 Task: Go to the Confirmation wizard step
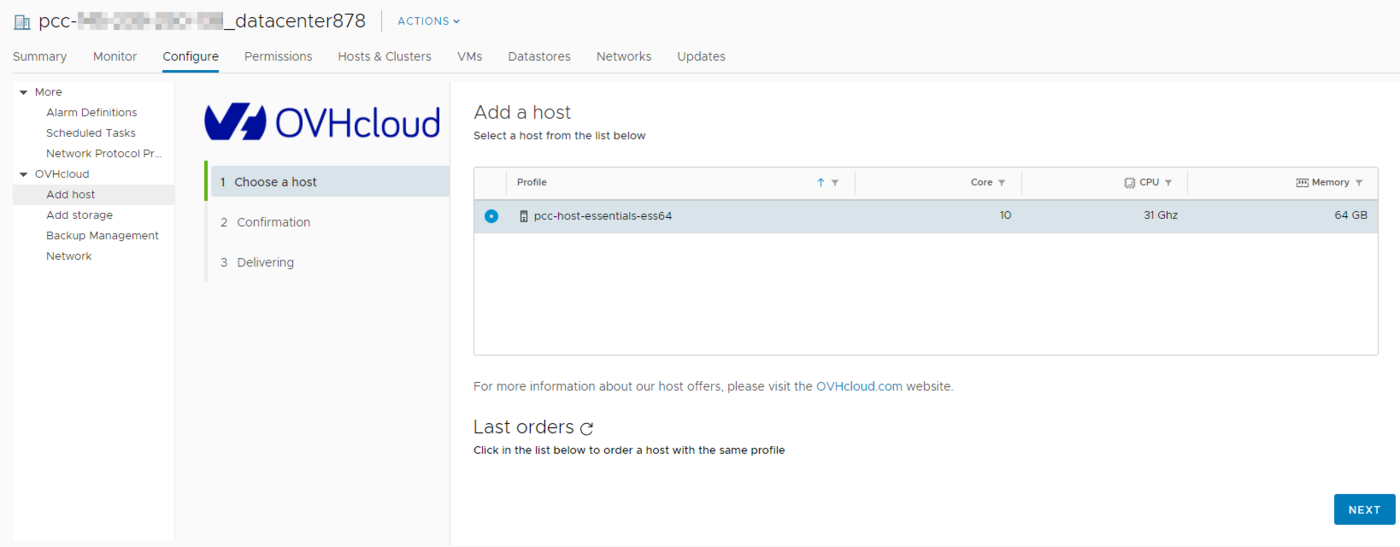tap(273, 222)
